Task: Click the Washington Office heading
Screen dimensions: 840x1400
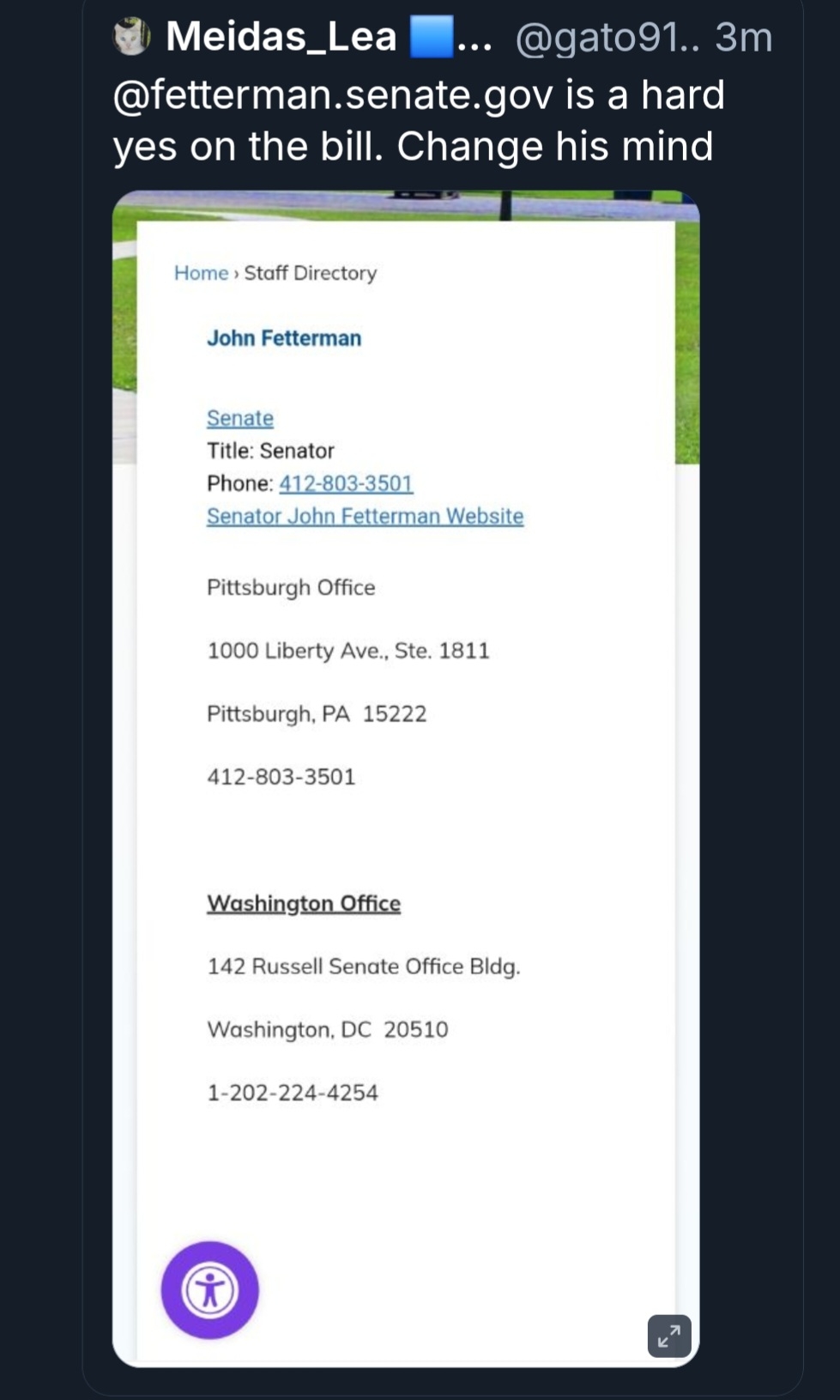Action: 304,903
